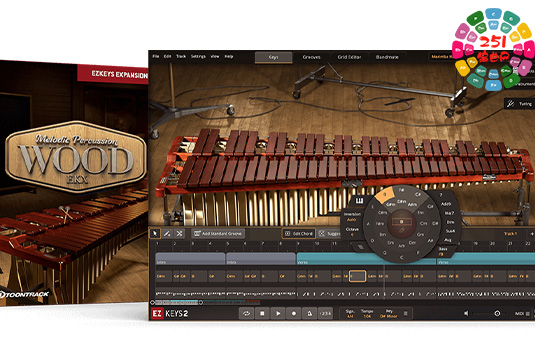The height and width of the screenshot is (363, 535).
Task: Change the Octave value on chord wheel
Action: 352,232
